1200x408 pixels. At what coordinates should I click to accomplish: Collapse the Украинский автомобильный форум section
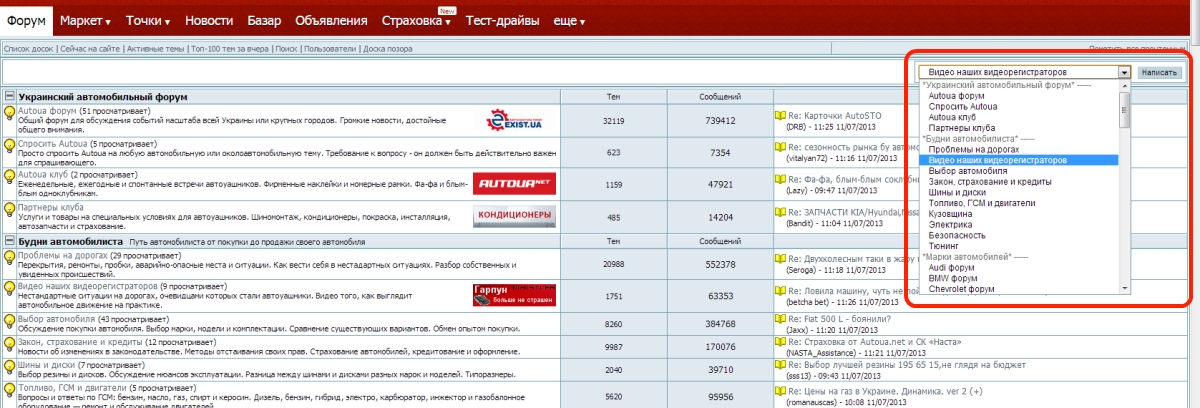tap(10, 97)
